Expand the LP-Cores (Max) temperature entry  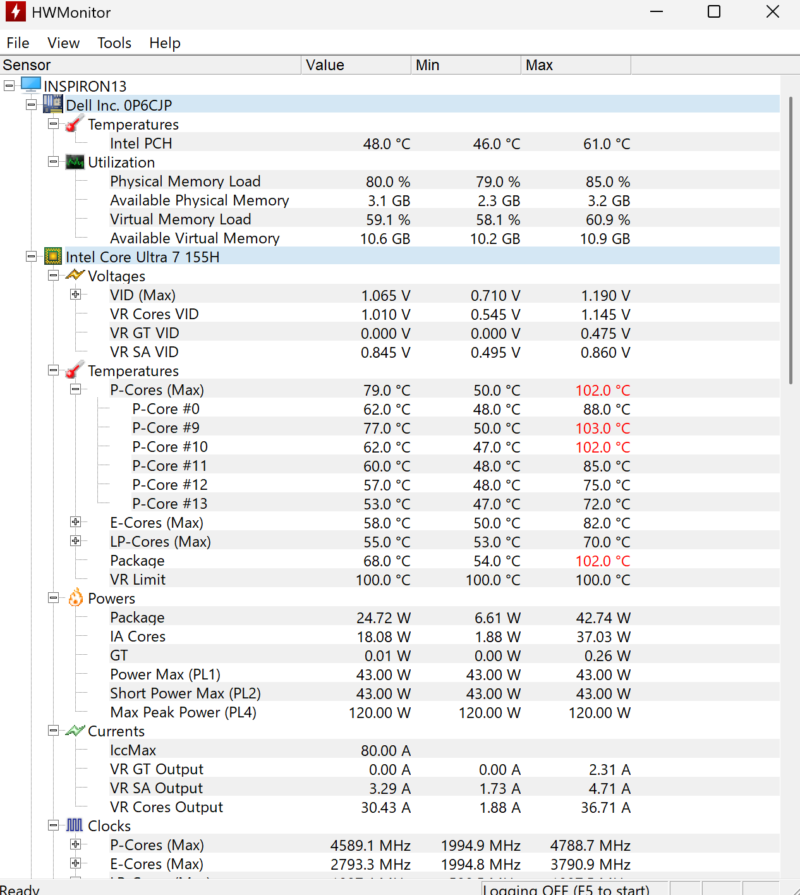coord(75,542)
